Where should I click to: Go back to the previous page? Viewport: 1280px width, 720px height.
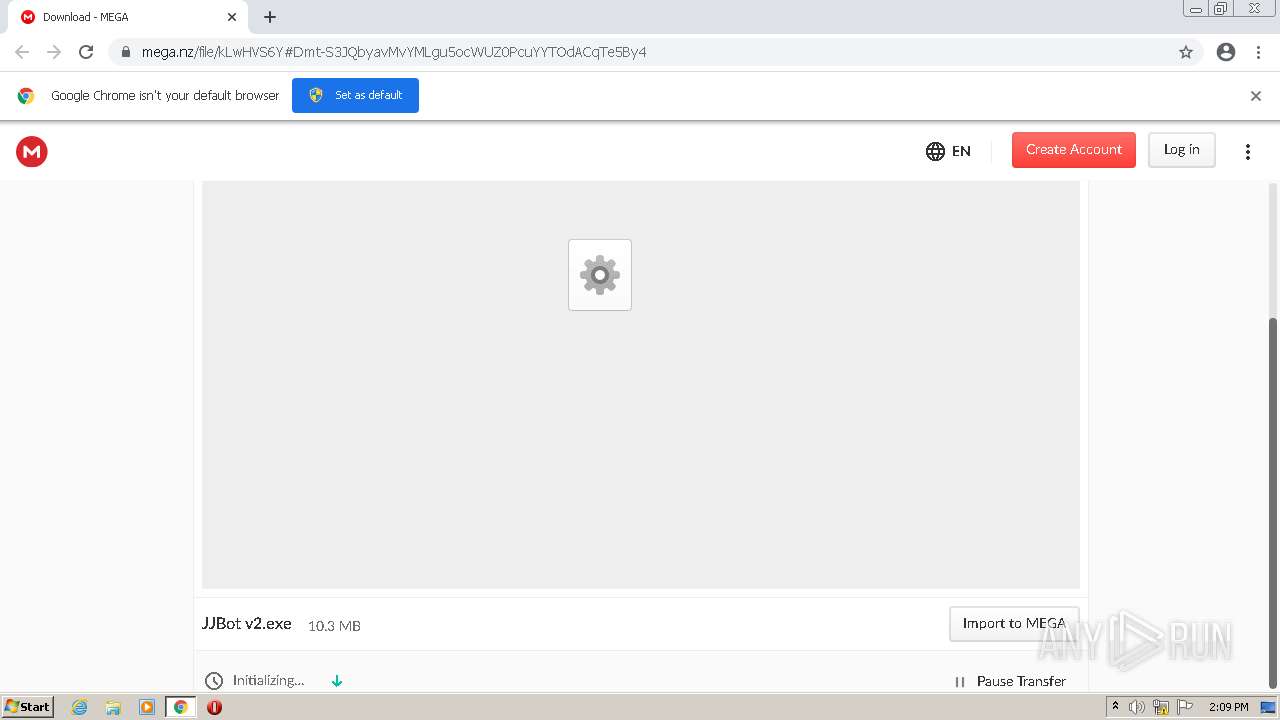pyautogui.click(x=22, y=52)
